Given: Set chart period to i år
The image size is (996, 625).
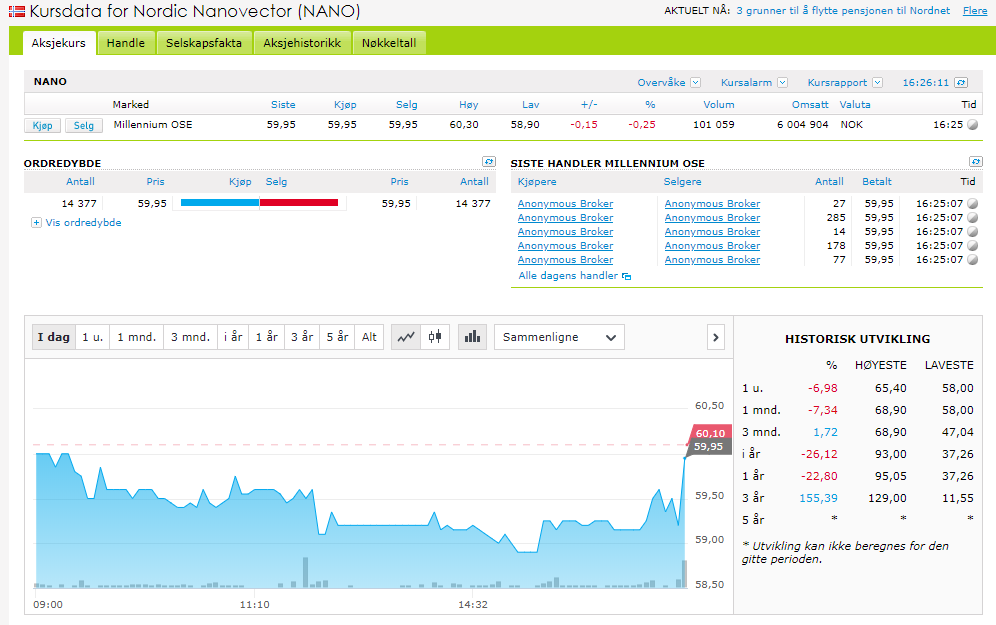Looking at the screenshot, I should click(233, 337).
